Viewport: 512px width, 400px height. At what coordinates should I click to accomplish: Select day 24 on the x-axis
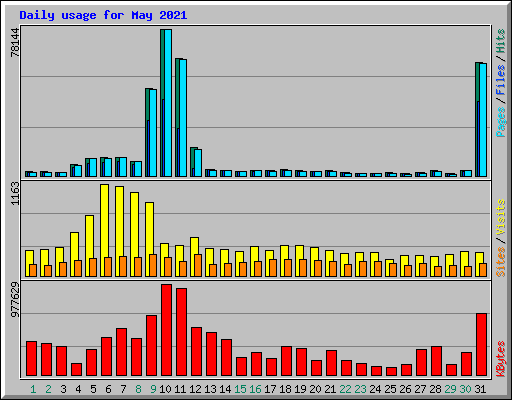coord(375,389)
